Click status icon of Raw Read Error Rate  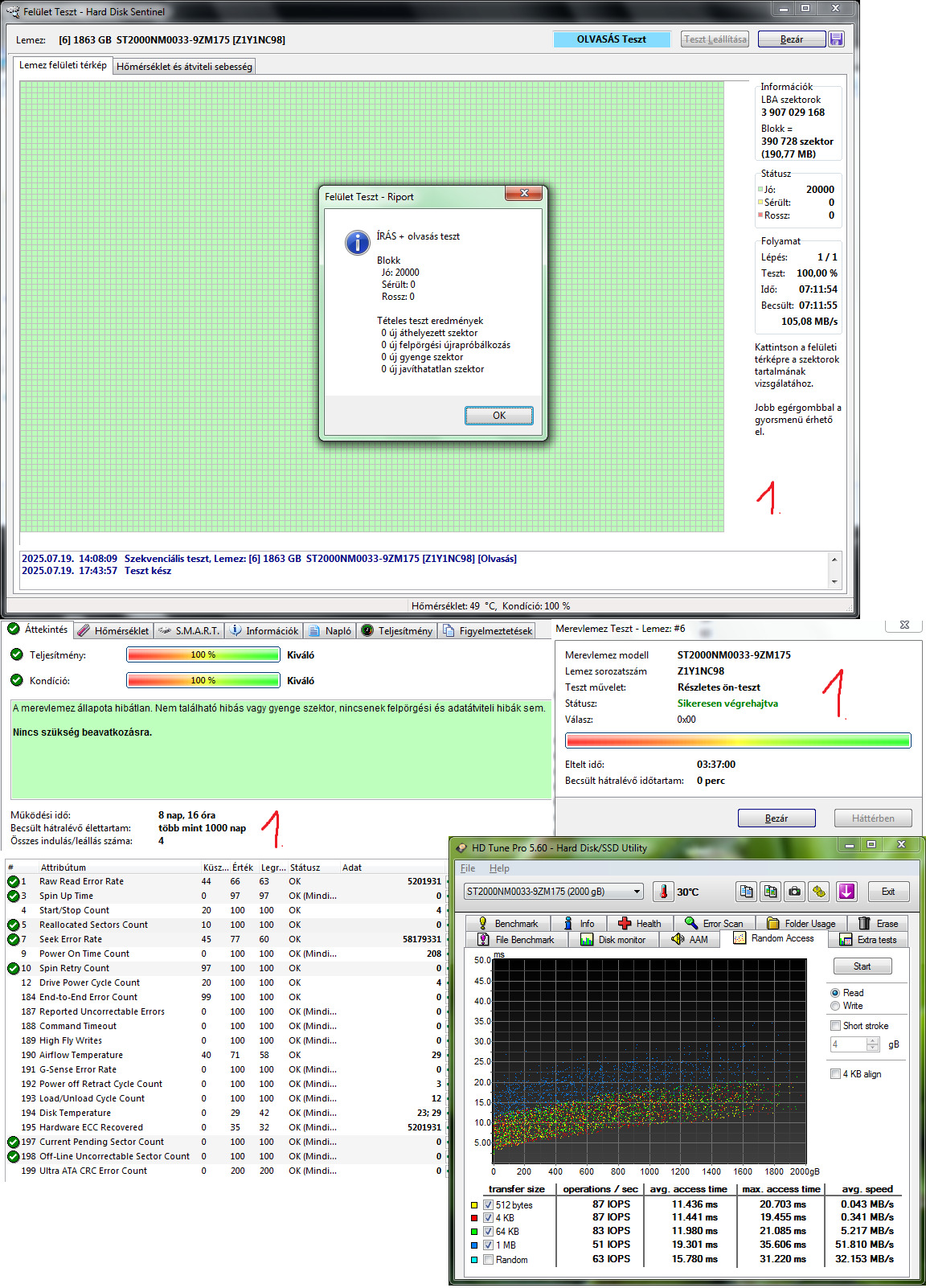click(x=14, y=881)
